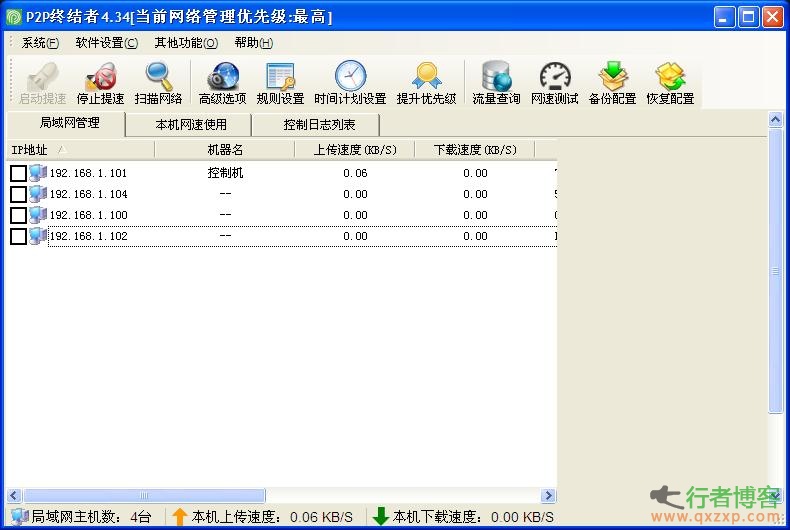Viewport: 790px width, 530px height.
Task: Click computer icon of 192.168.1.101
Action: [38, 173]
